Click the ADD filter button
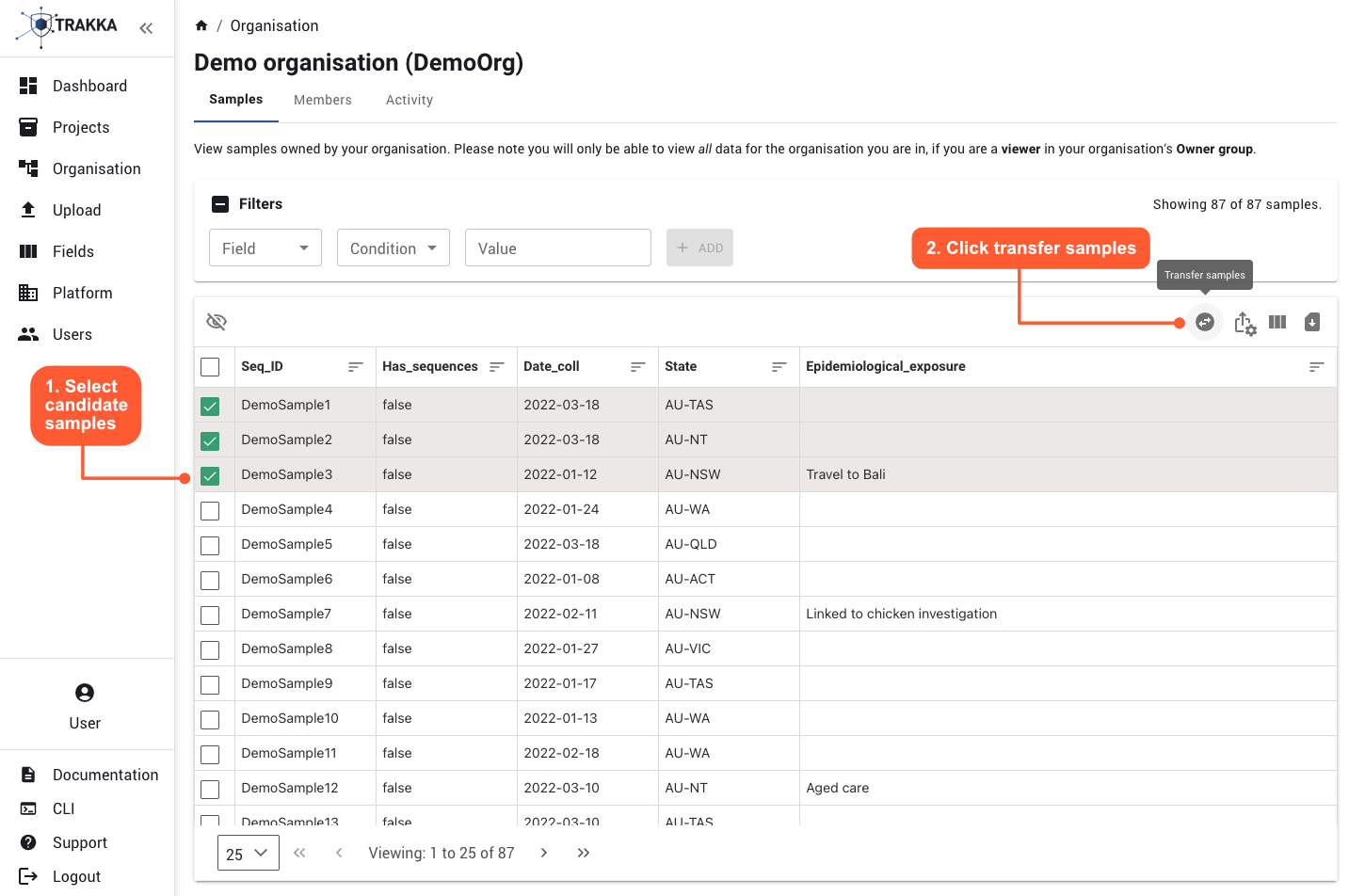The width and height of the screenshot is (1349, 896). pyautogui.click(x=699, y=248)
